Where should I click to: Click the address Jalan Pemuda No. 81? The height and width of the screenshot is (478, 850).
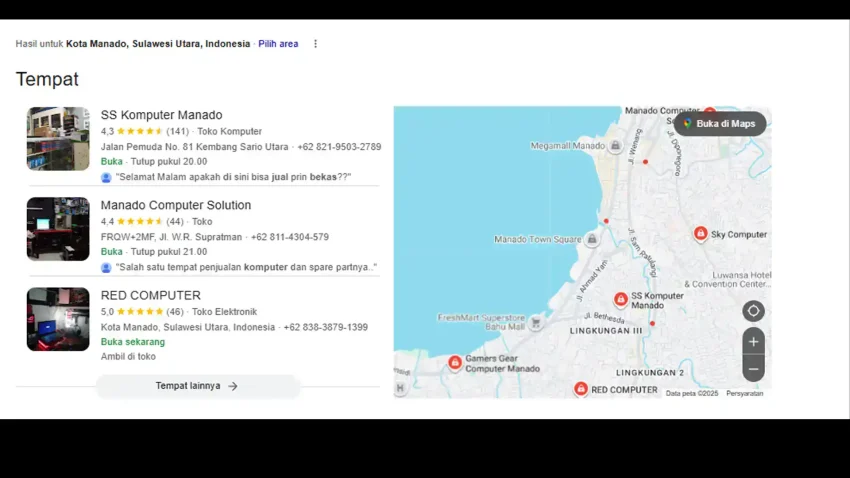click(x=146, y=147)
